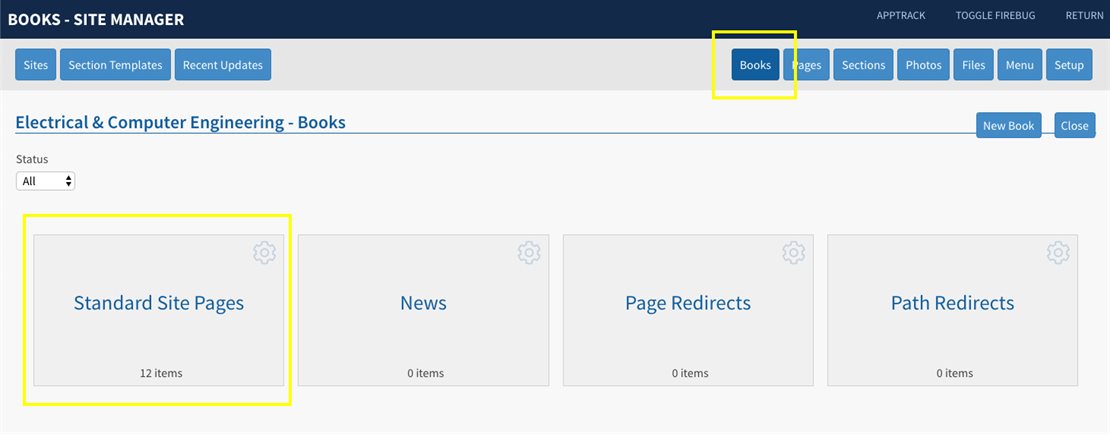Open Section Templates

[115, 64]
